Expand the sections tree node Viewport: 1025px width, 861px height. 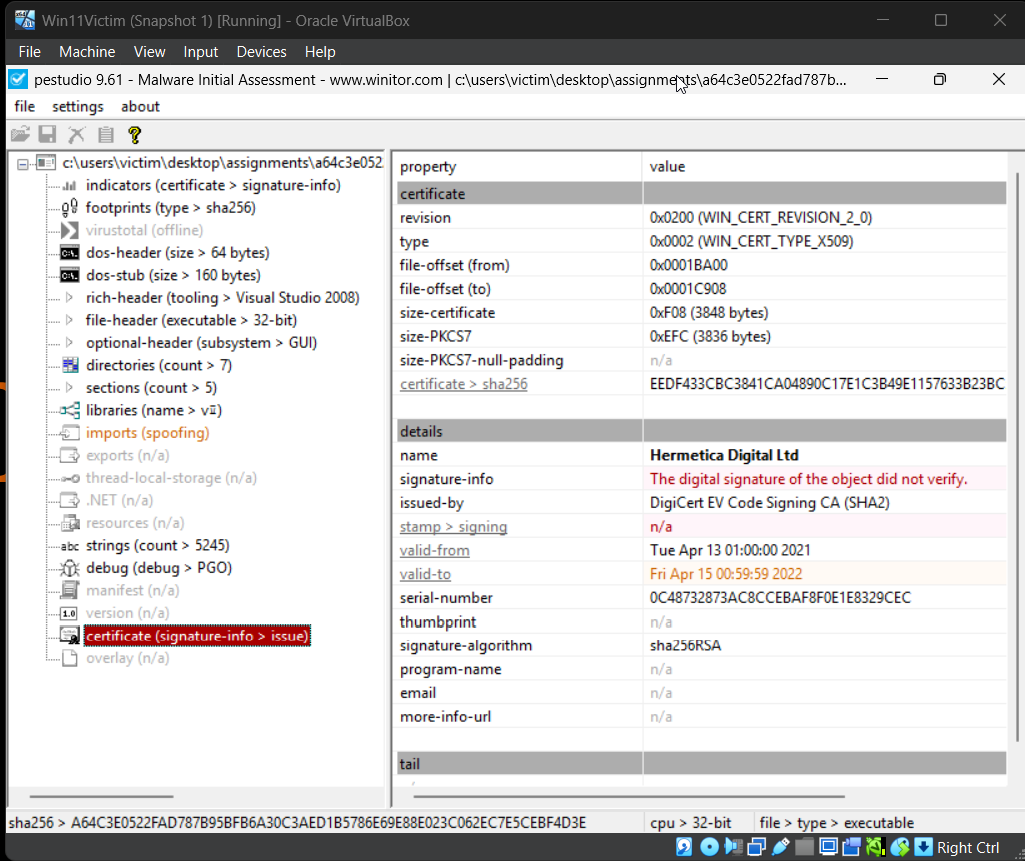coord(69,388)
